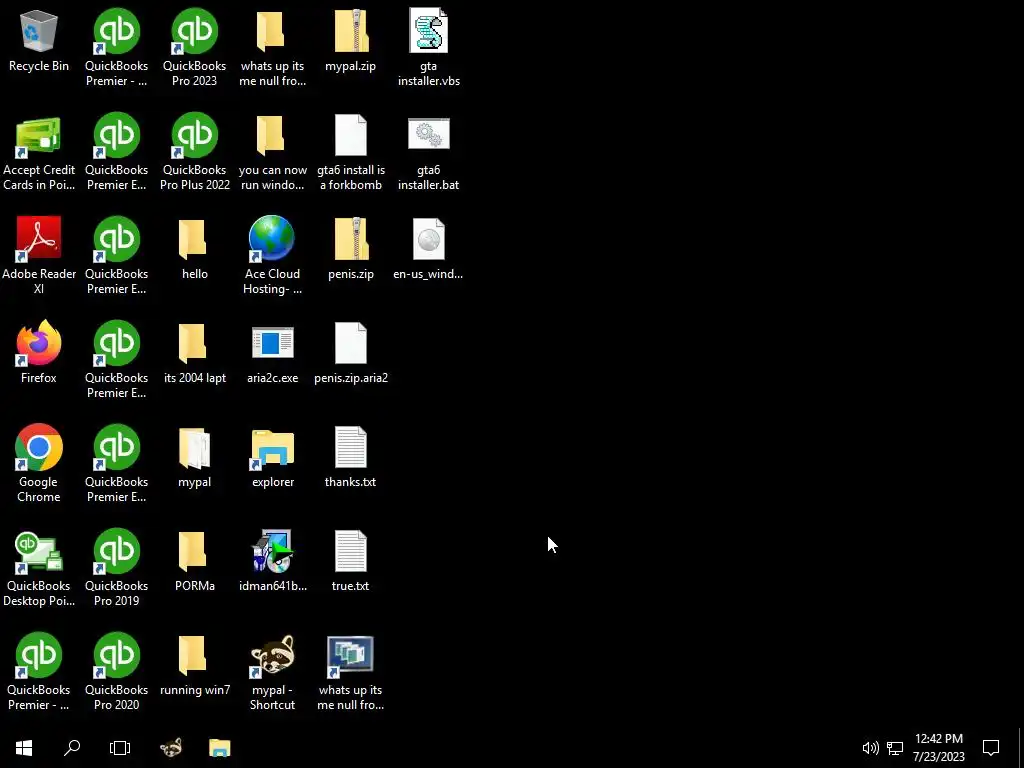This screenshot has height=768, width=1024.
Task: Click the volume speaker tray icon
Action: [870, 748]
